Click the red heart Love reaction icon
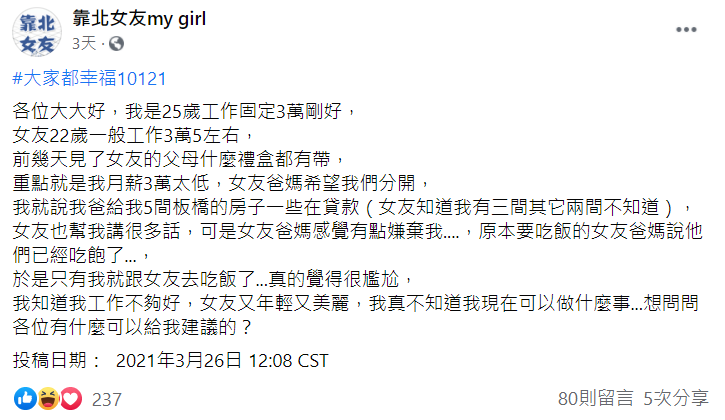The height and width of the screenshot is (420, 725). pos(71,399)
